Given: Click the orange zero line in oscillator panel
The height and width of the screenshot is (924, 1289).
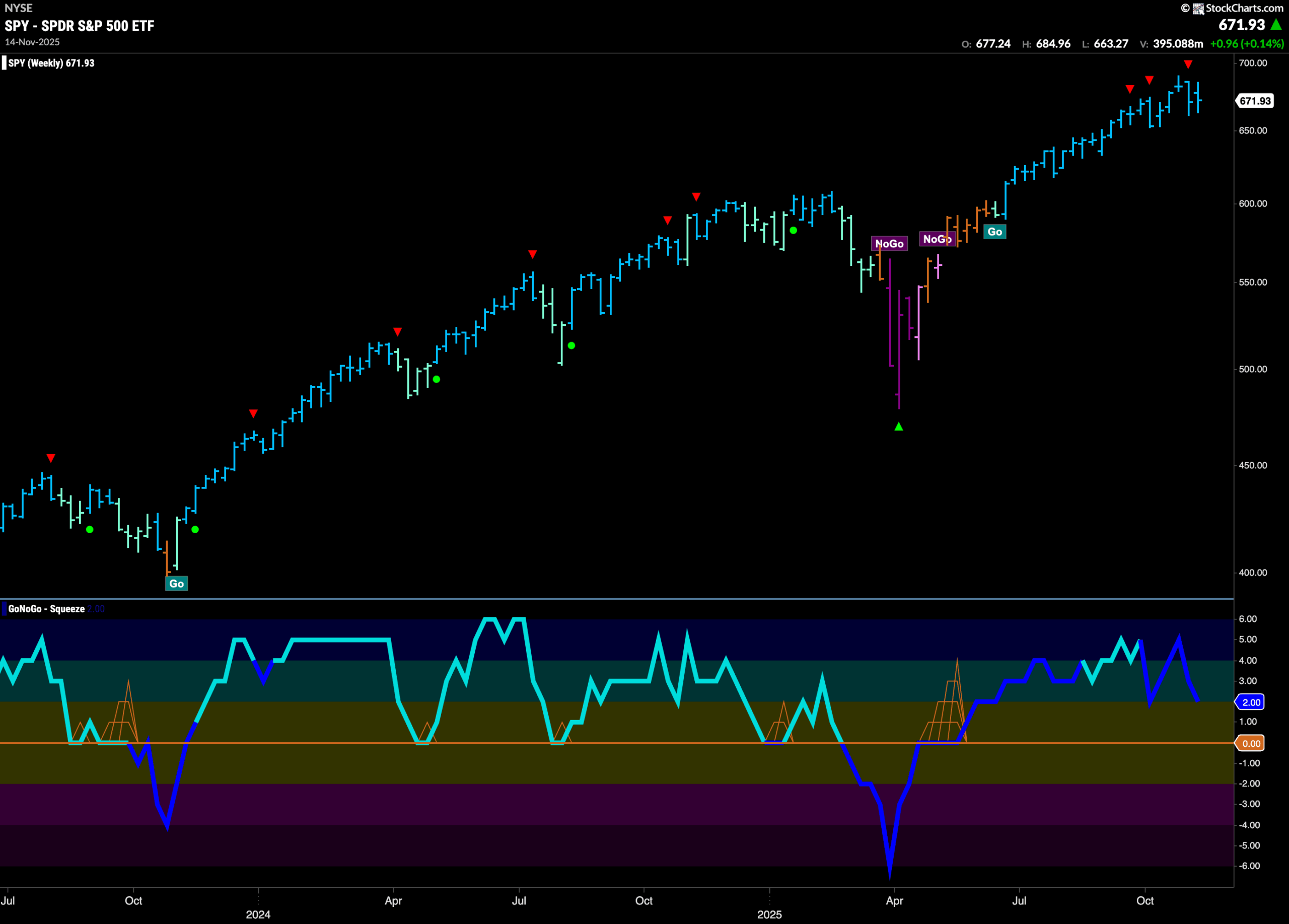Looking at the screenshot, I should pos(617,743).
